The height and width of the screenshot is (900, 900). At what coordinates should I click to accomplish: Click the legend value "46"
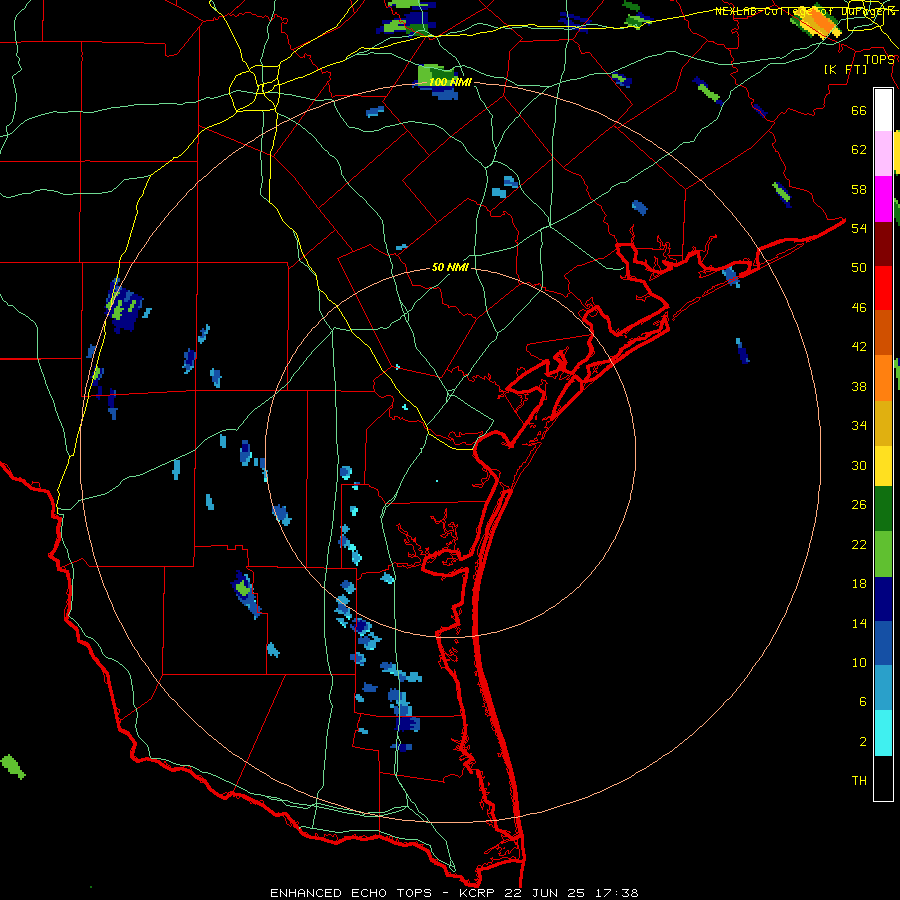[x=859, y=308]
